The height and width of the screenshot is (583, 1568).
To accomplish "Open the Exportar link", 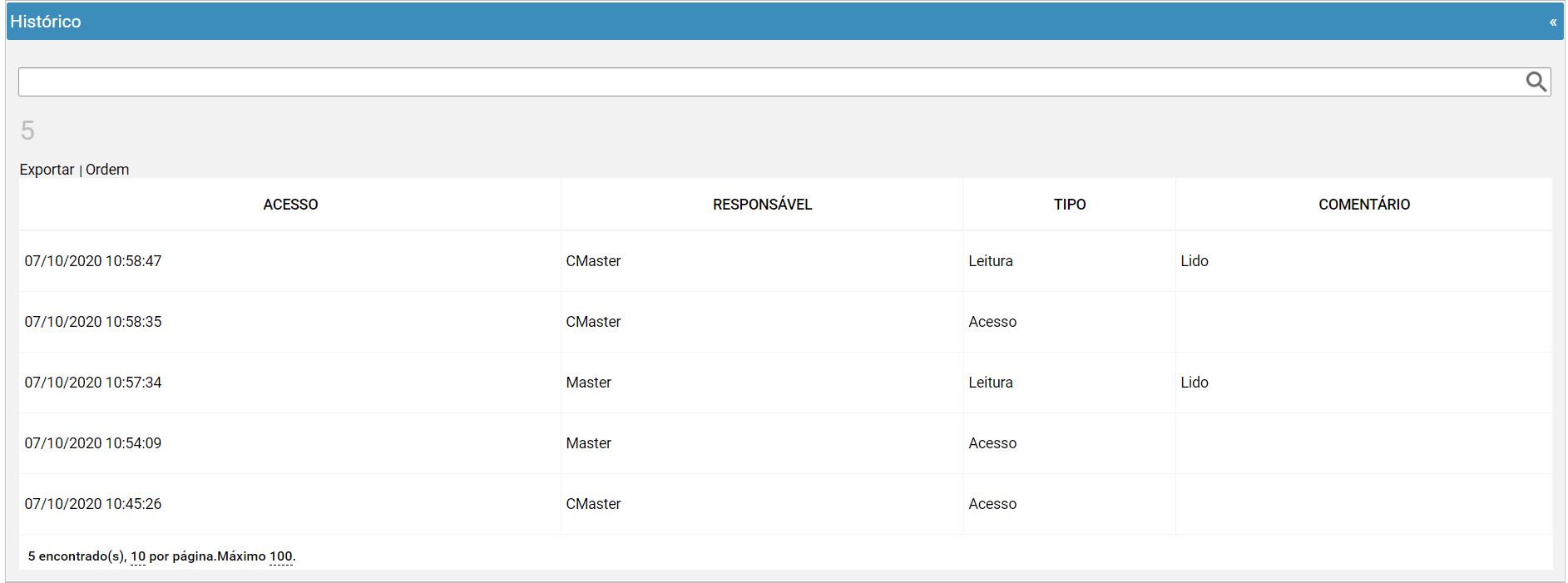I will coord(47,170).
